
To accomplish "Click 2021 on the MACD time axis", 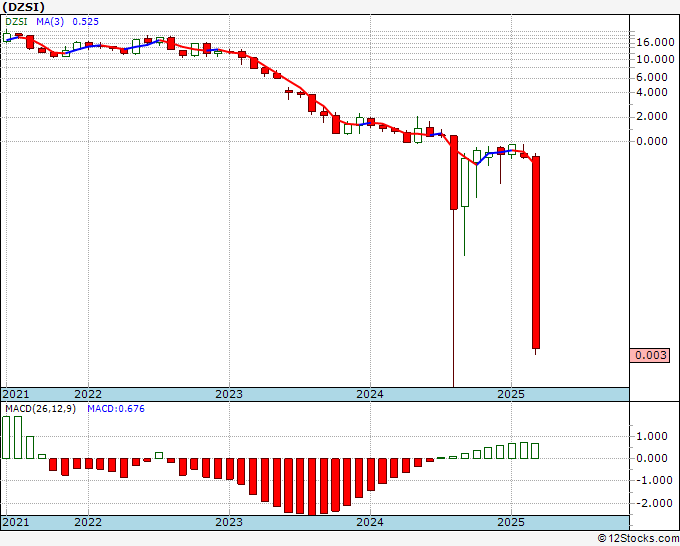I will click(16, 522).
